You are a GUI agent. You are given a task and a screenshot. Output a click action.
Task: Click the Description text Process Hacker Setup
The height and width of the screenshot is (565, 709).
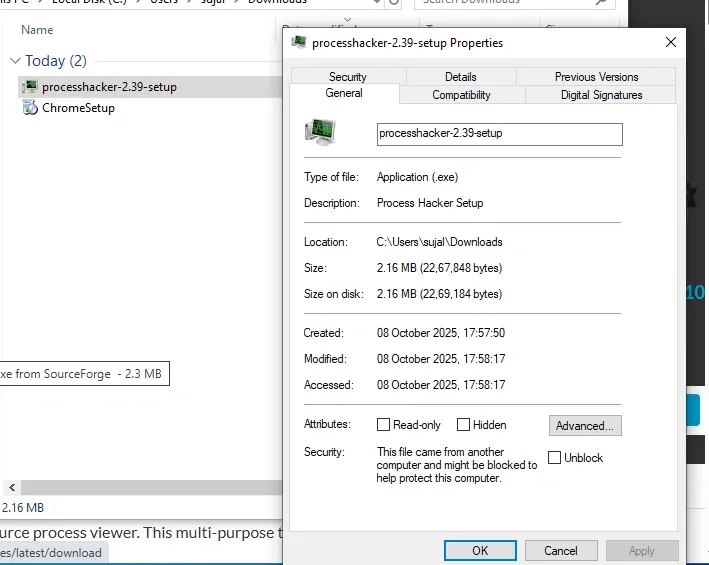430,203
